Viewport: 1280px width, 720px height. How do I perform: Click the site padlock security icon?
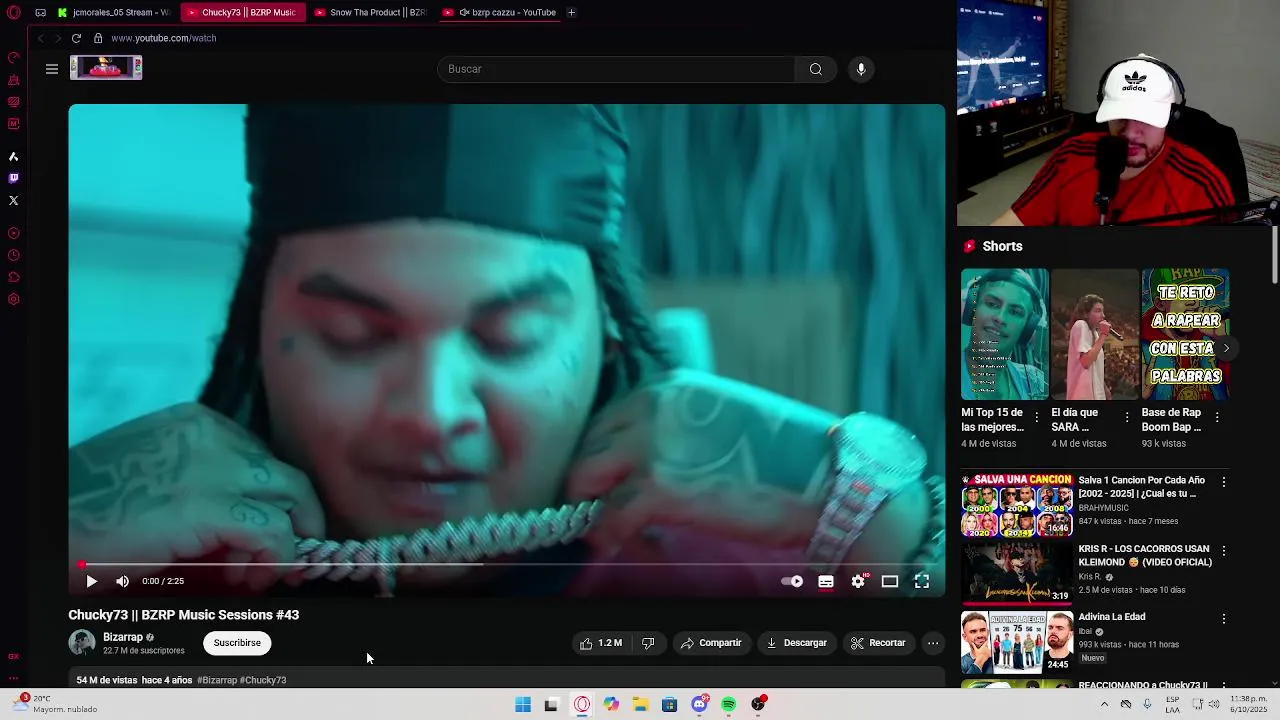pyautogui.click(x=98, y=38)
